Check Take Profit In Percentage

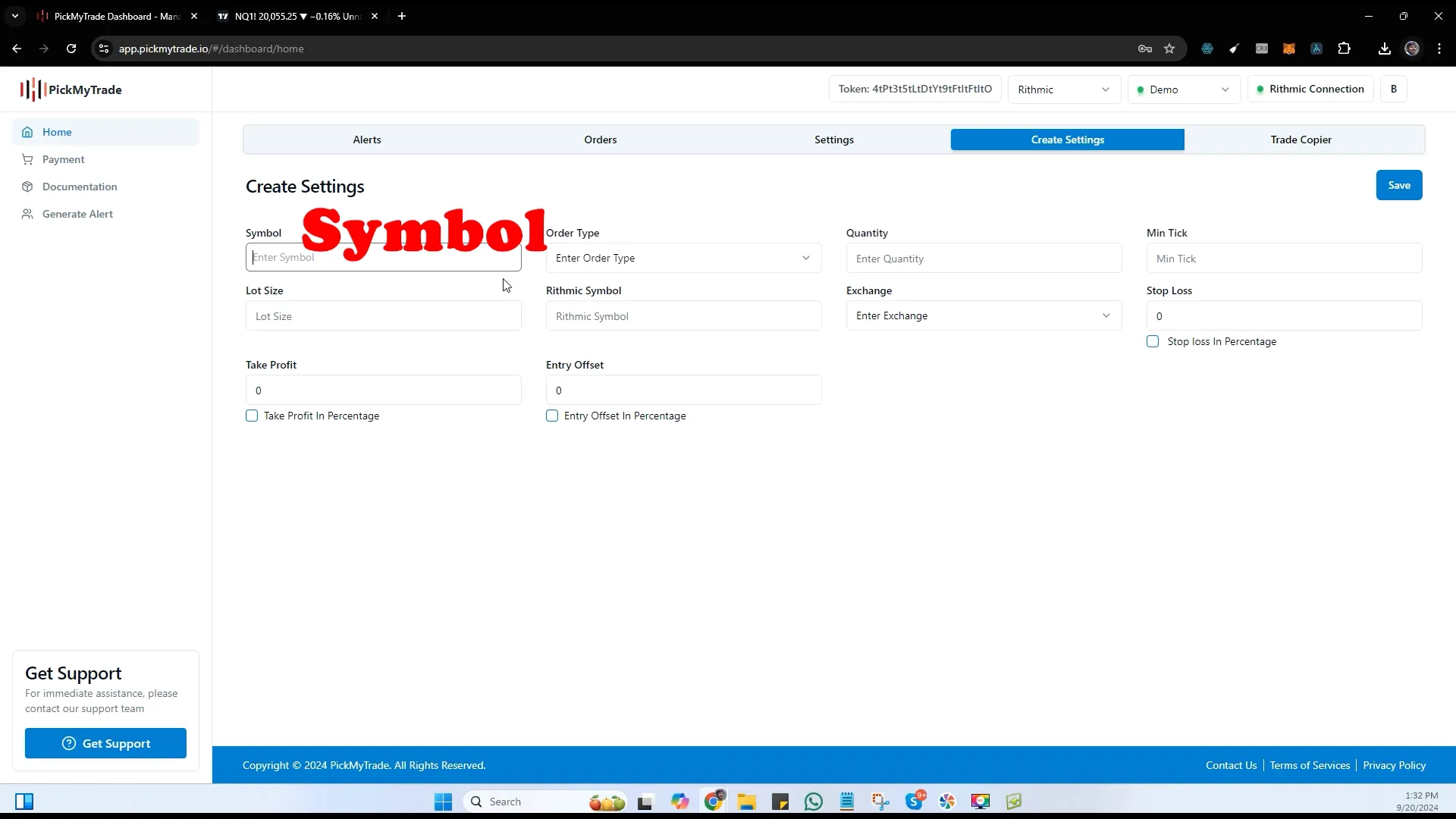(x=252, y=416)
